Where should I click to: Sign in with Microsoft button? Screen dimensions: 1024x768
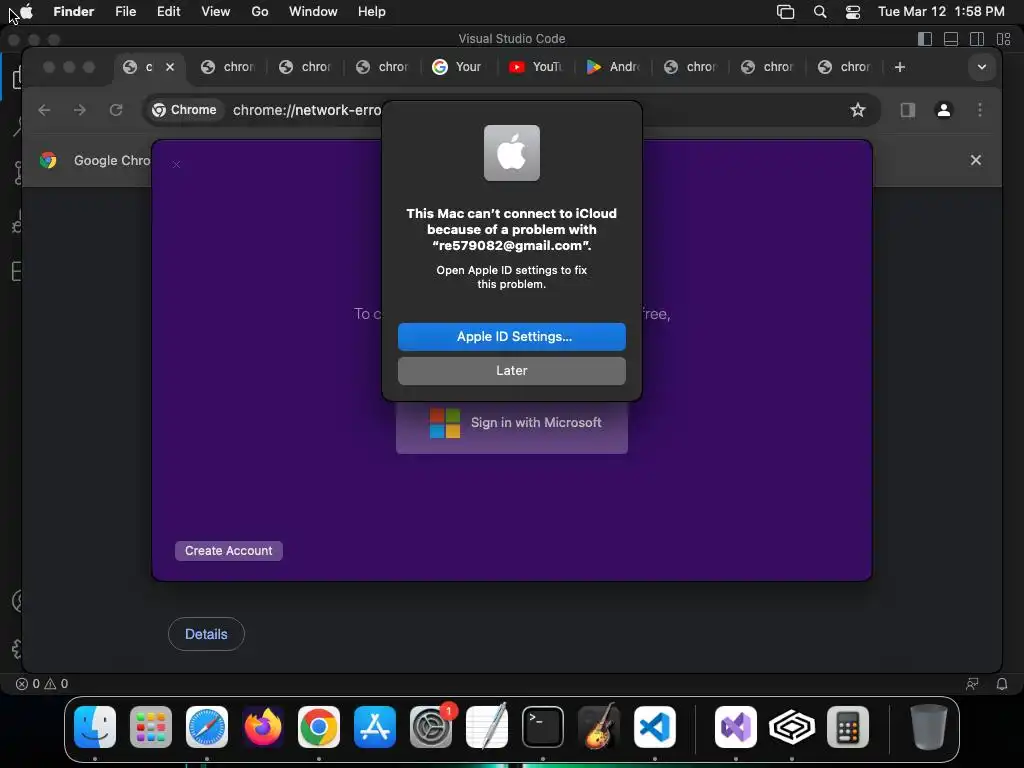[511, 423]
